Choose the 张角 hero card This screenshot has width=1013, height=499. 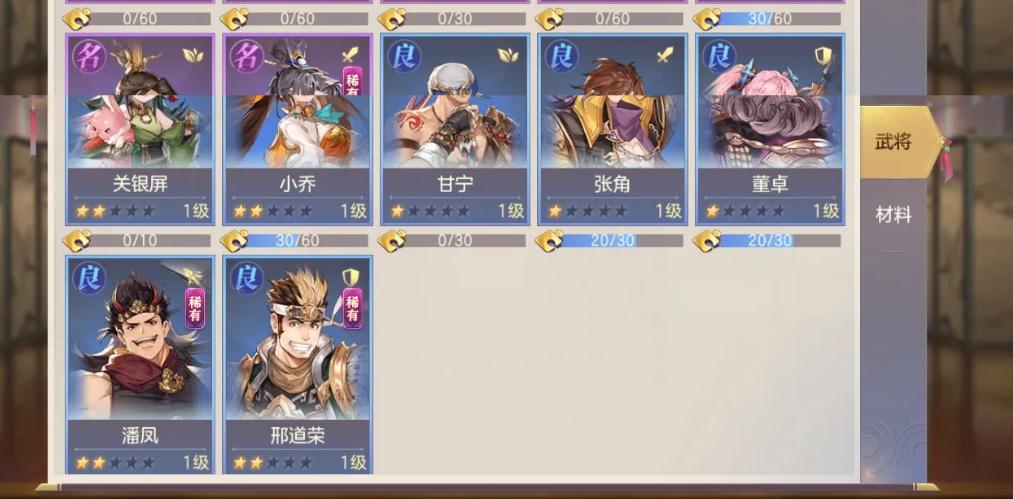click(612, 129)
